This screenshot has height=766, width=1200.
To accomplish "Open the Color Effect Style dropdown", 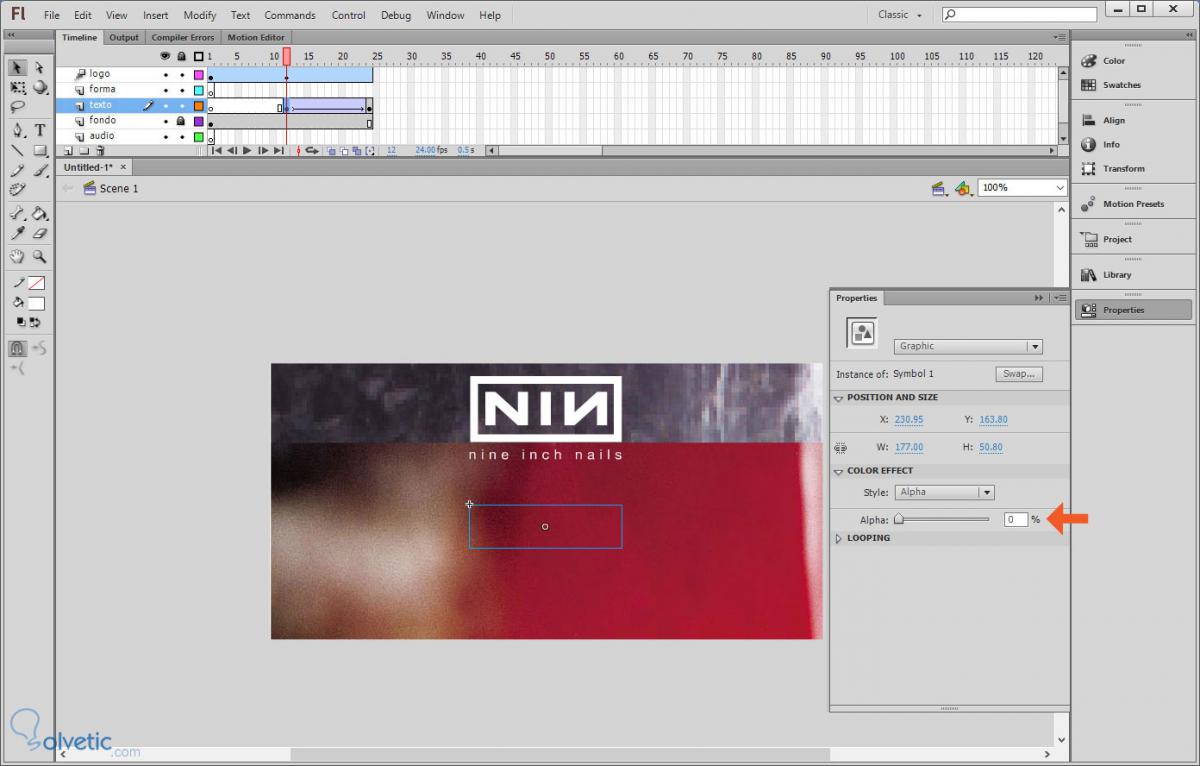I will click(x=943, y=492).
